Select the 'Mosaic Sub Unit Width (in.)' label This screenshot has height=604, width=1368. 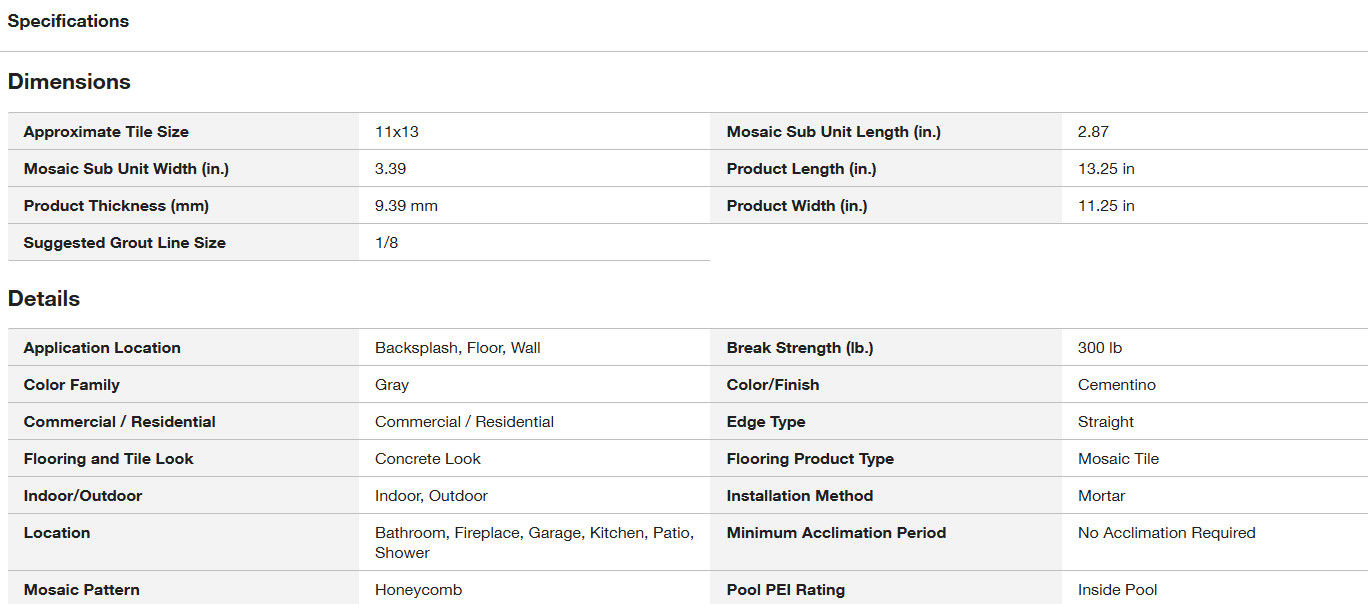pyautogui.click(x=126, y=169)
